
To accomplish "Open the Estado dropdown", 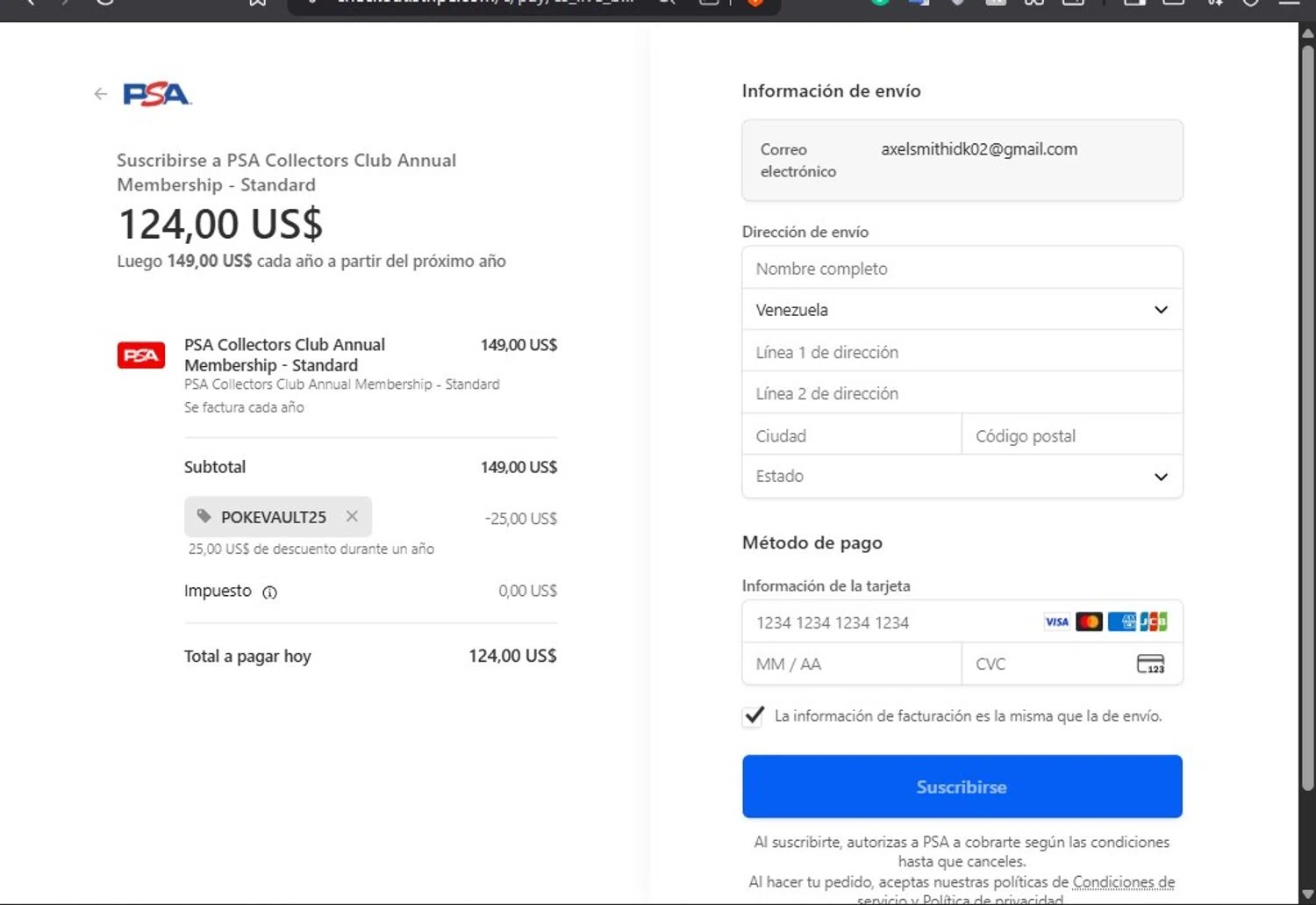I will click(x=962, y=477).
